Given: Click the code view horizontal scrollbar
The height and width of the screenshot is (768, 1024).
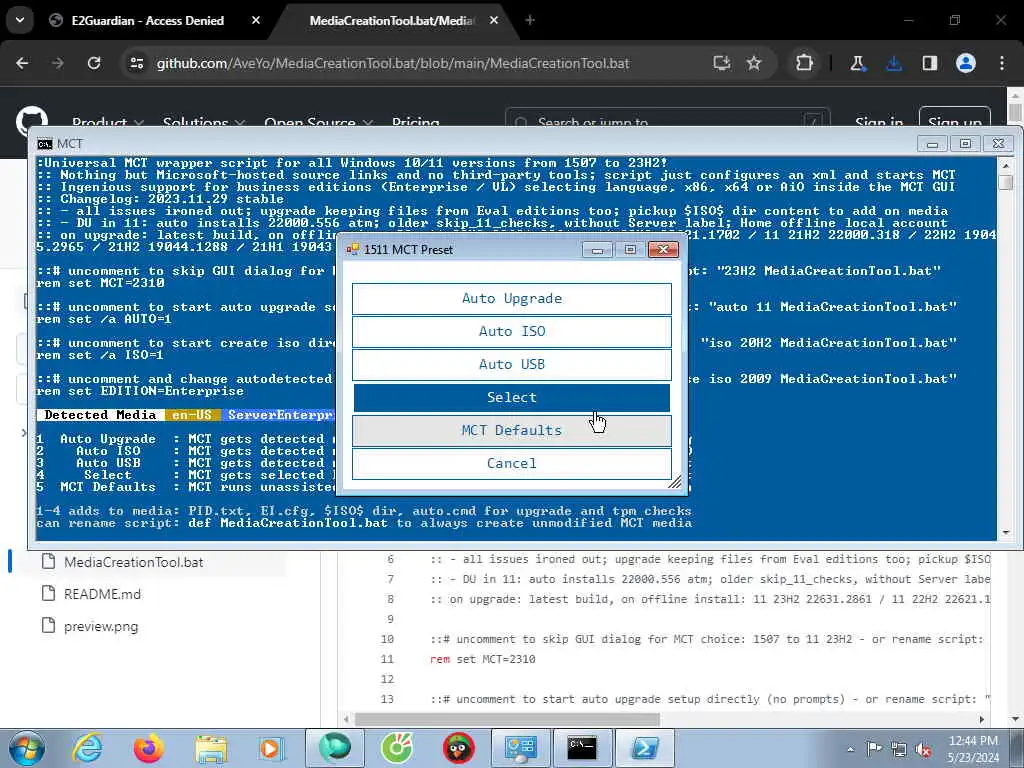Looking at the screenshot, I should click(x=507, y=719).
